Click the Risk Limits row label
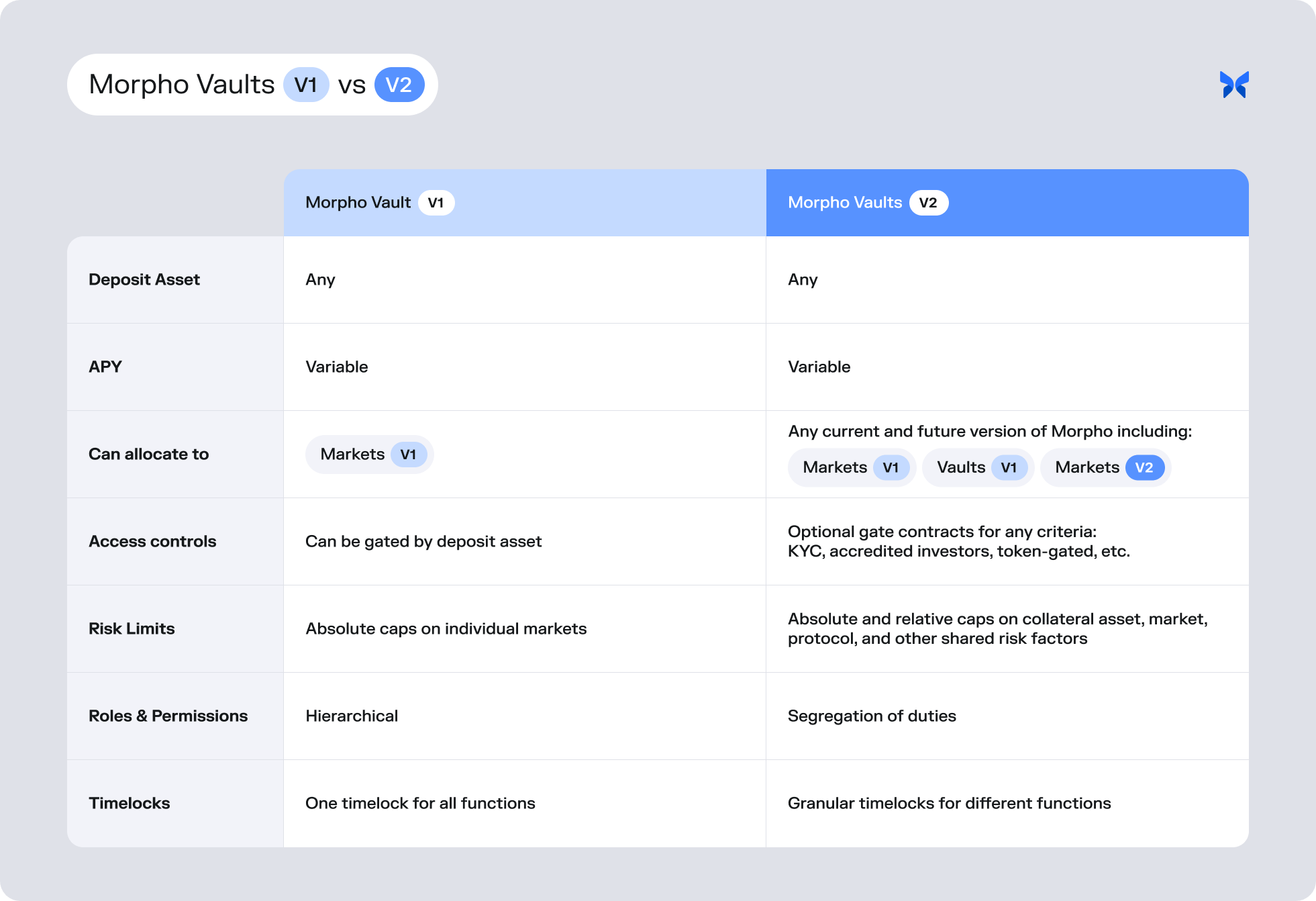The height and width of the screenshot is (901, 1316). 132,628
